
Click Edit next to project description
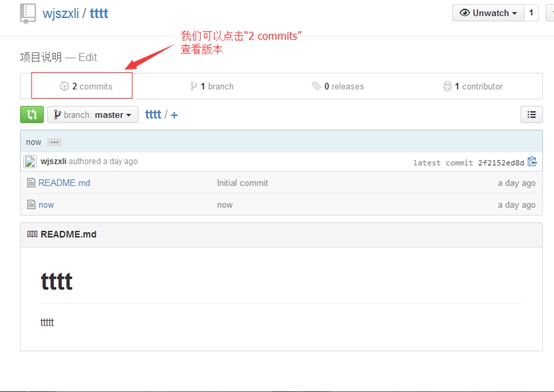click(87, 57)
